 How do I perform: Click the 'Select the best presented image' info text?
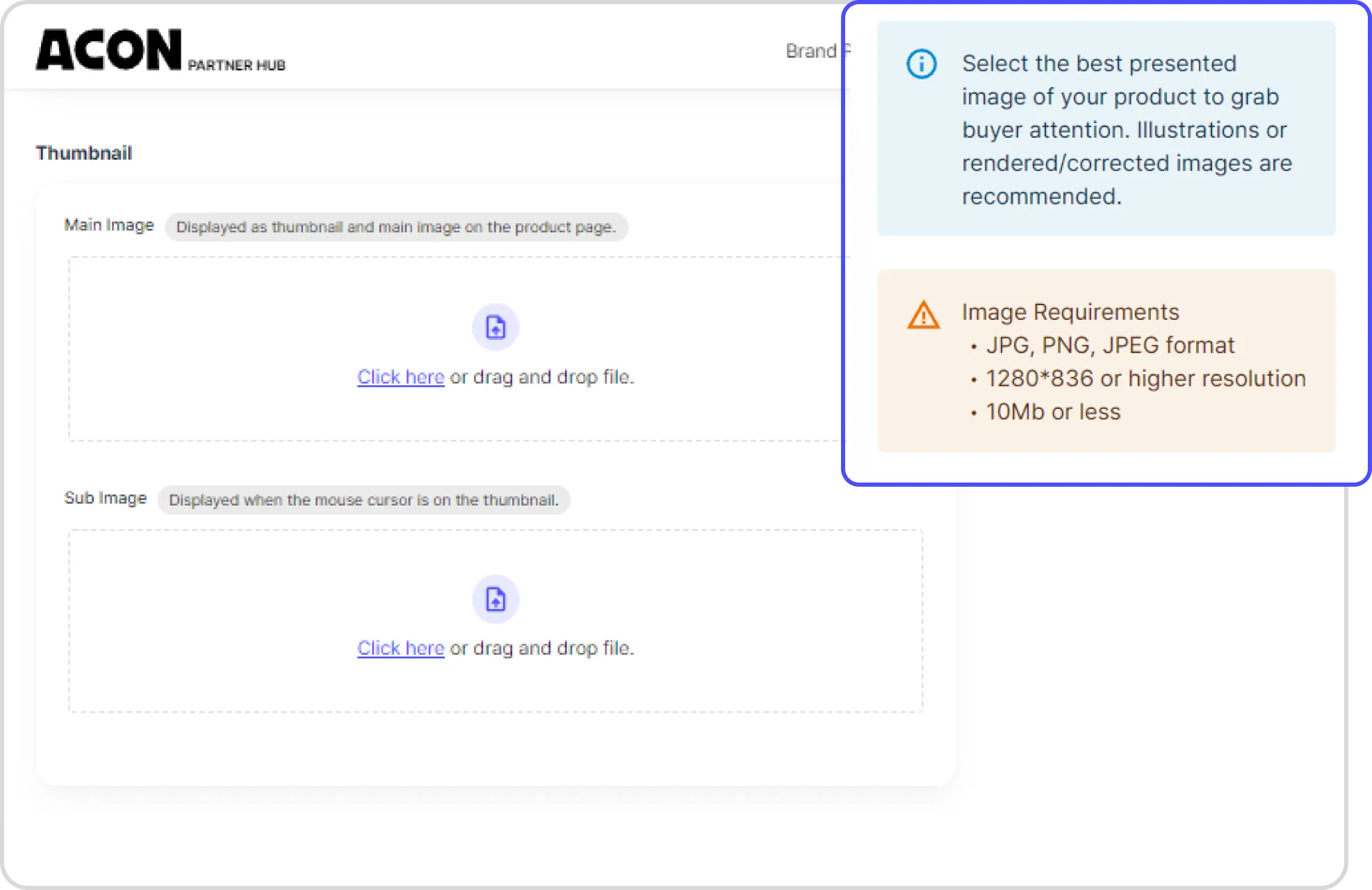[x=1126, y=130]
